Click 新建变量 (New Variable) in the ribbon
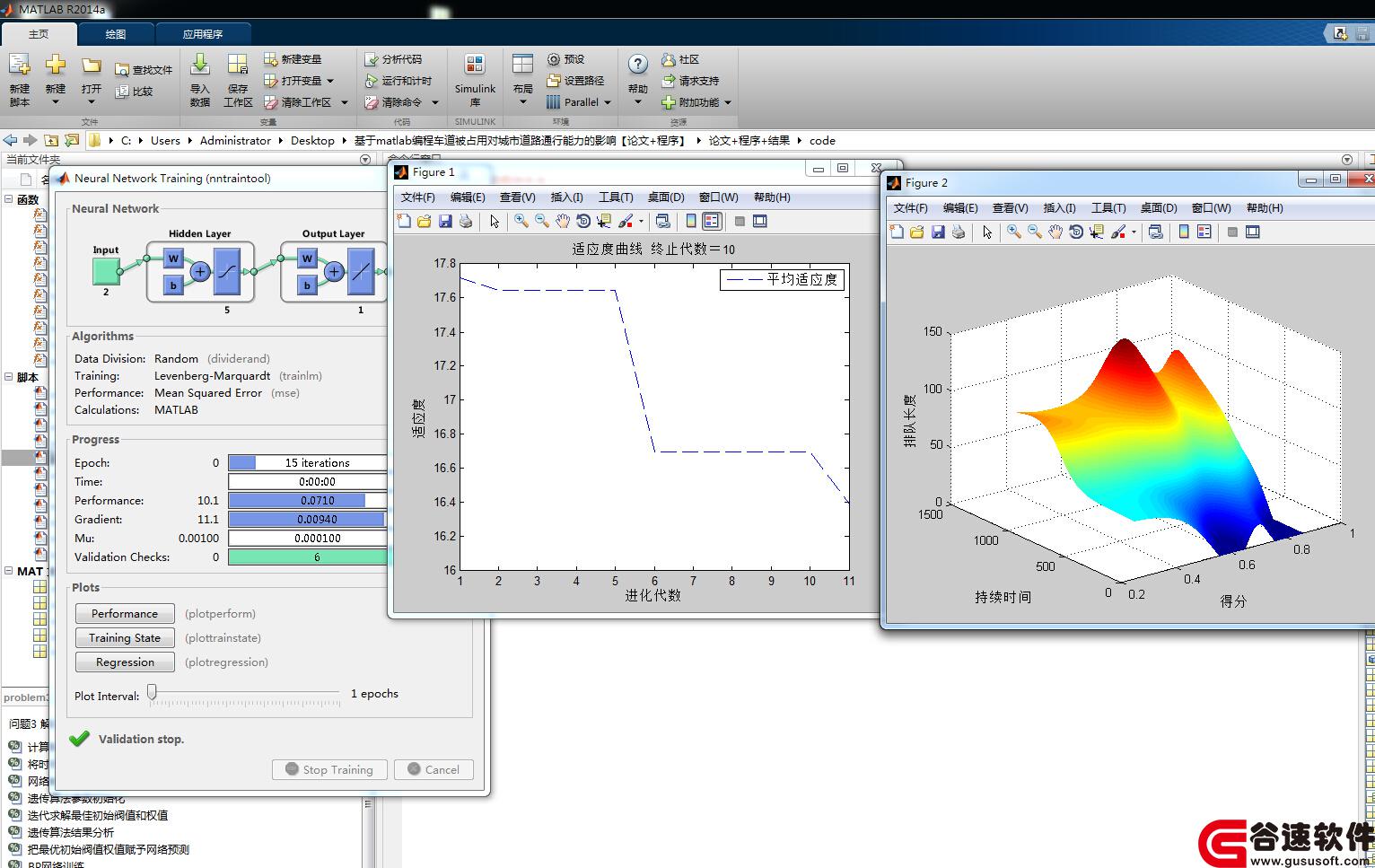This screenshot has height=868, width=1375. click(x=293, y=59)
